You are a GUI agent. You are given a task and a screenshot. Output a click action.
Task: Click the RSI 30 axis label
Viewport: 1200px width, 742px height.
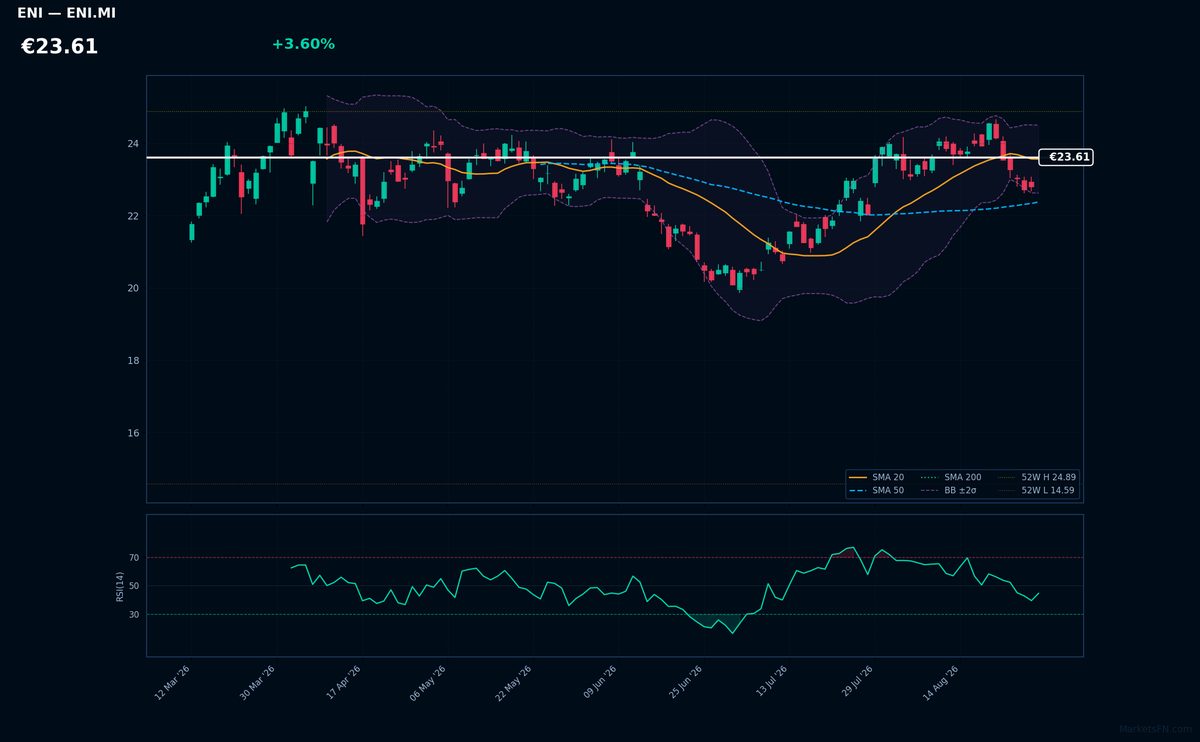(x=134, y=614)
